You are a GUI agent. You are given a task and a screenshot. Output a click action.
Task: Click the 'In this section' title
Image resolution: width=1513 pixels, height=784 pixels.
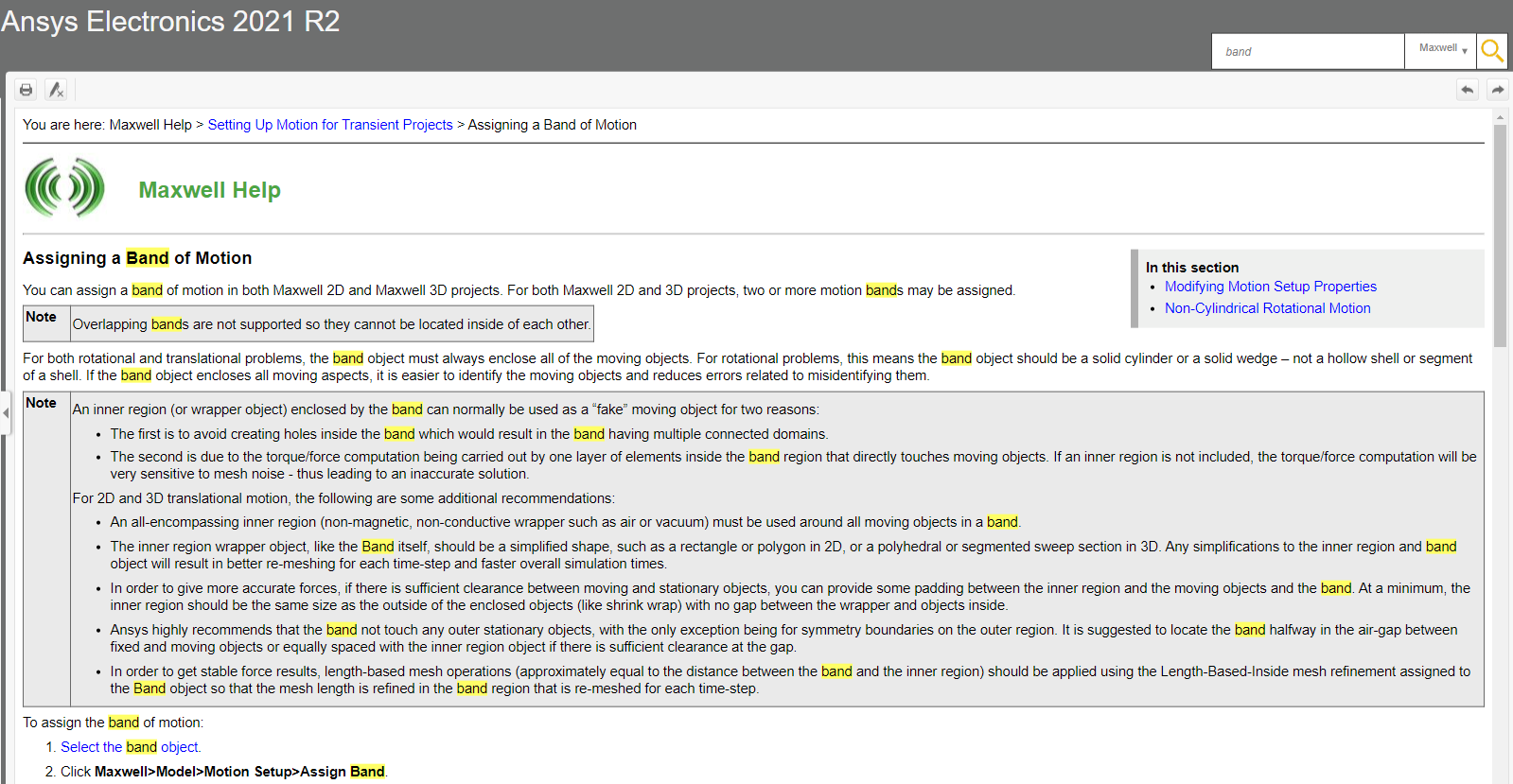point(1192,268)
